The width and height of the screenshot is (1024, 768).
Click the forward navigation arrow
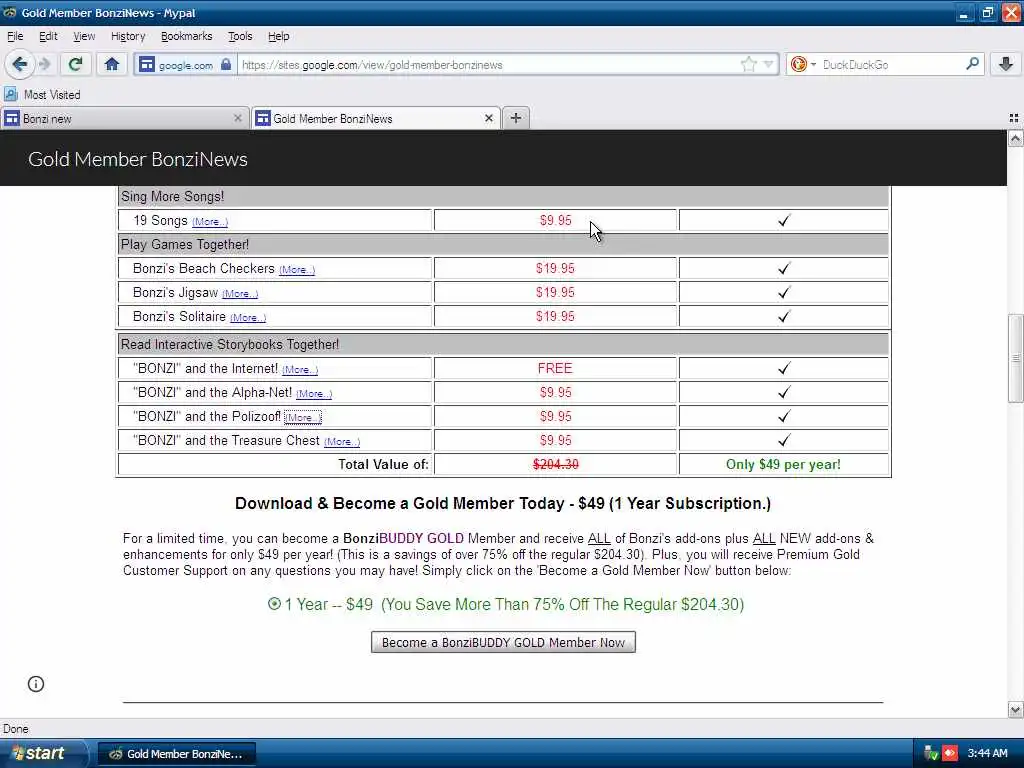[44, 64]
